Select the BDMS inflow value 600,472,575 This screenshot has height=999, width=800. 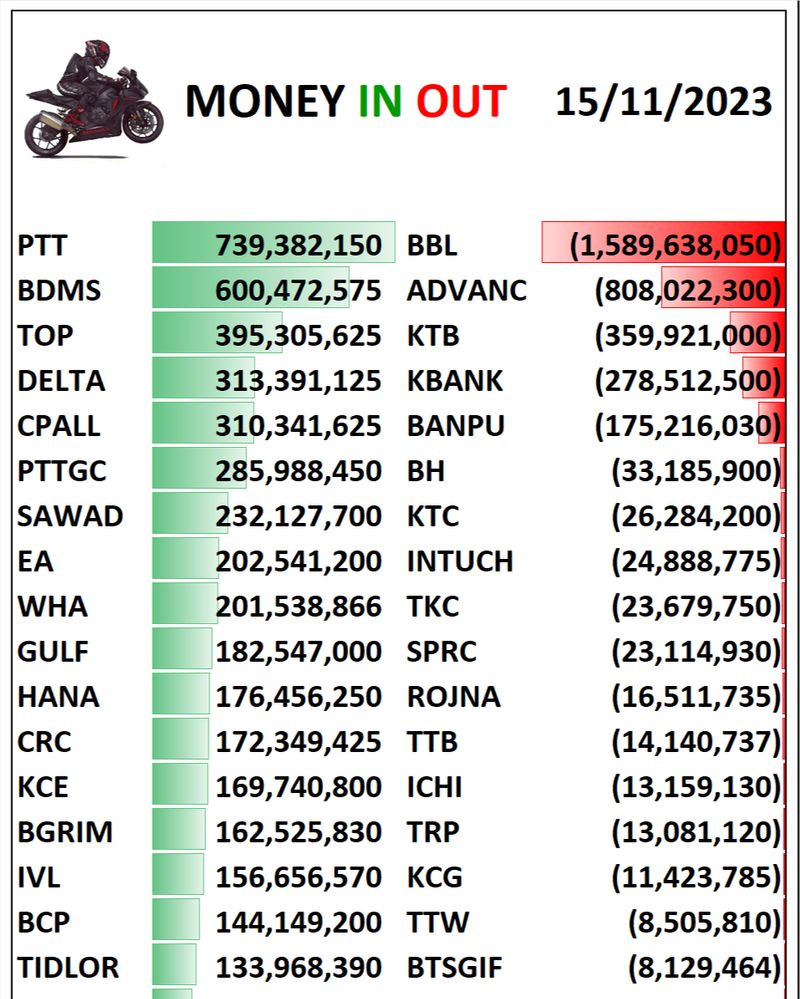[x=298, y=290]
